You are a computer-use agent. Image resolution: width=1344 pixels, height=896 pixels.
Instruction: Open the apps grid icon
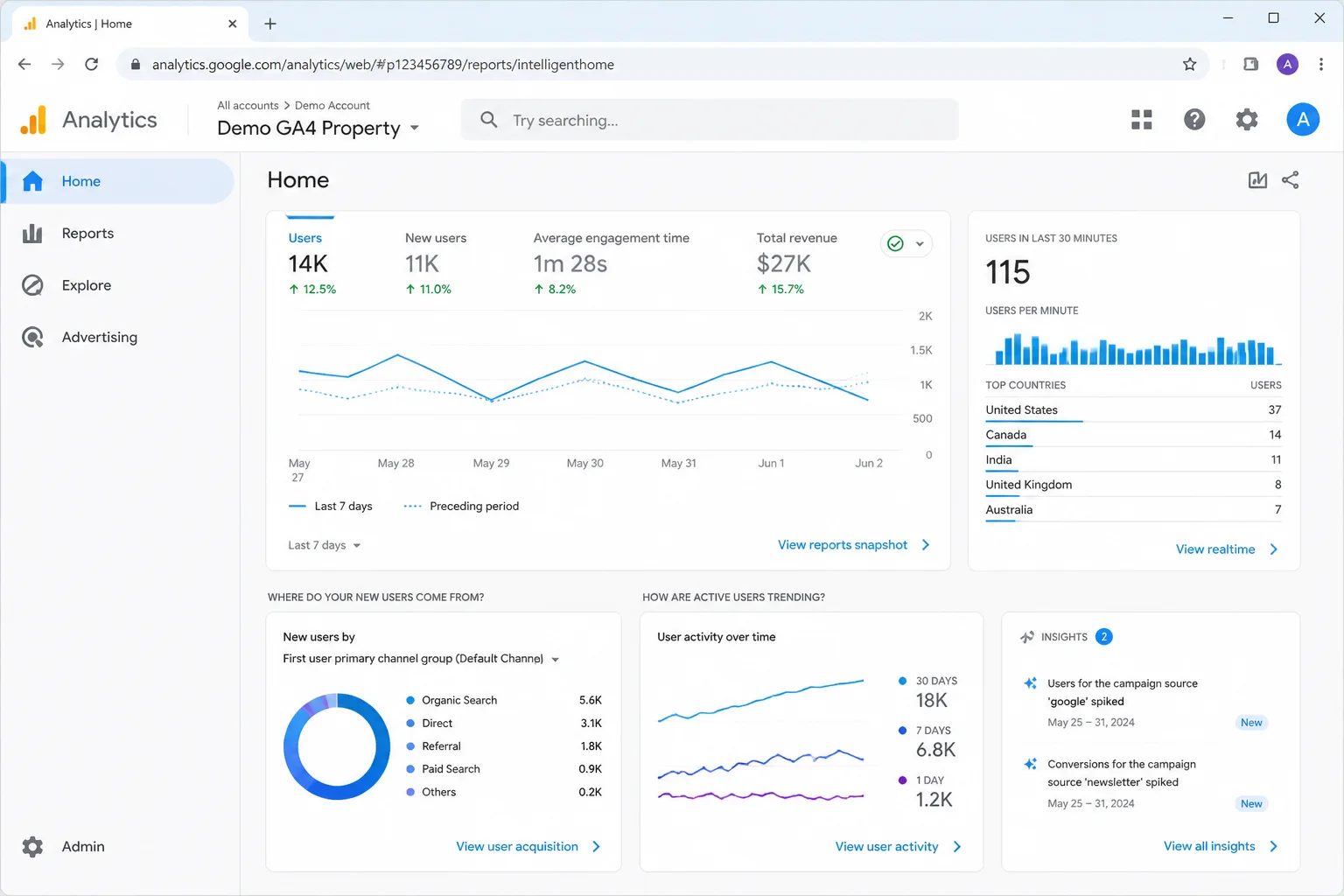[x=1142, y=120]
